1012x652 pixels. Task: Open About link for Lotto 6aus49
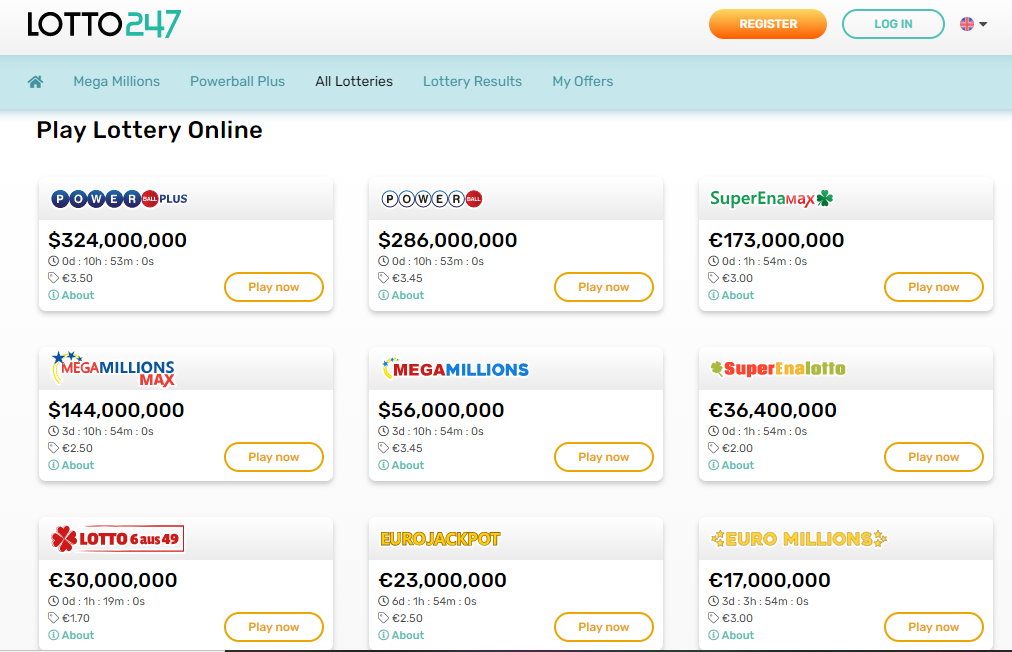pos(72,635)
